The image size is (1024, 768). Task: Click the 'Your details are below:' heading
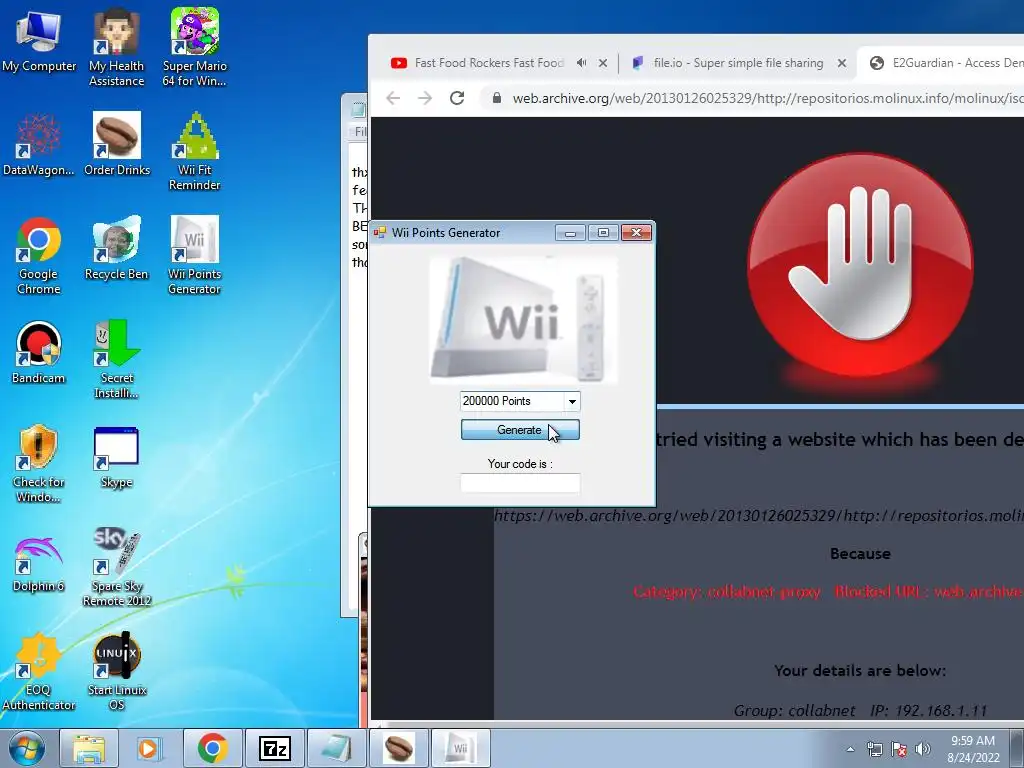[860, 671]
